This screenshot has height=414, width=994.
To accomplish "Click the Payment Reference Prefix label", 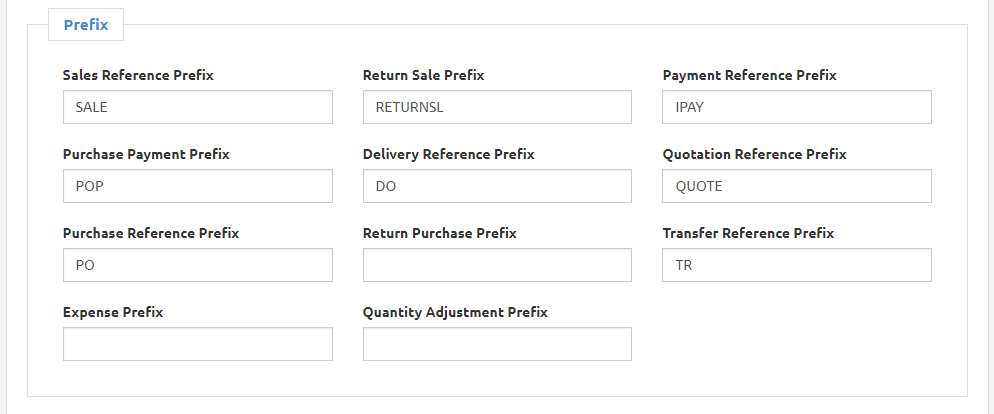I will [749, 75].
